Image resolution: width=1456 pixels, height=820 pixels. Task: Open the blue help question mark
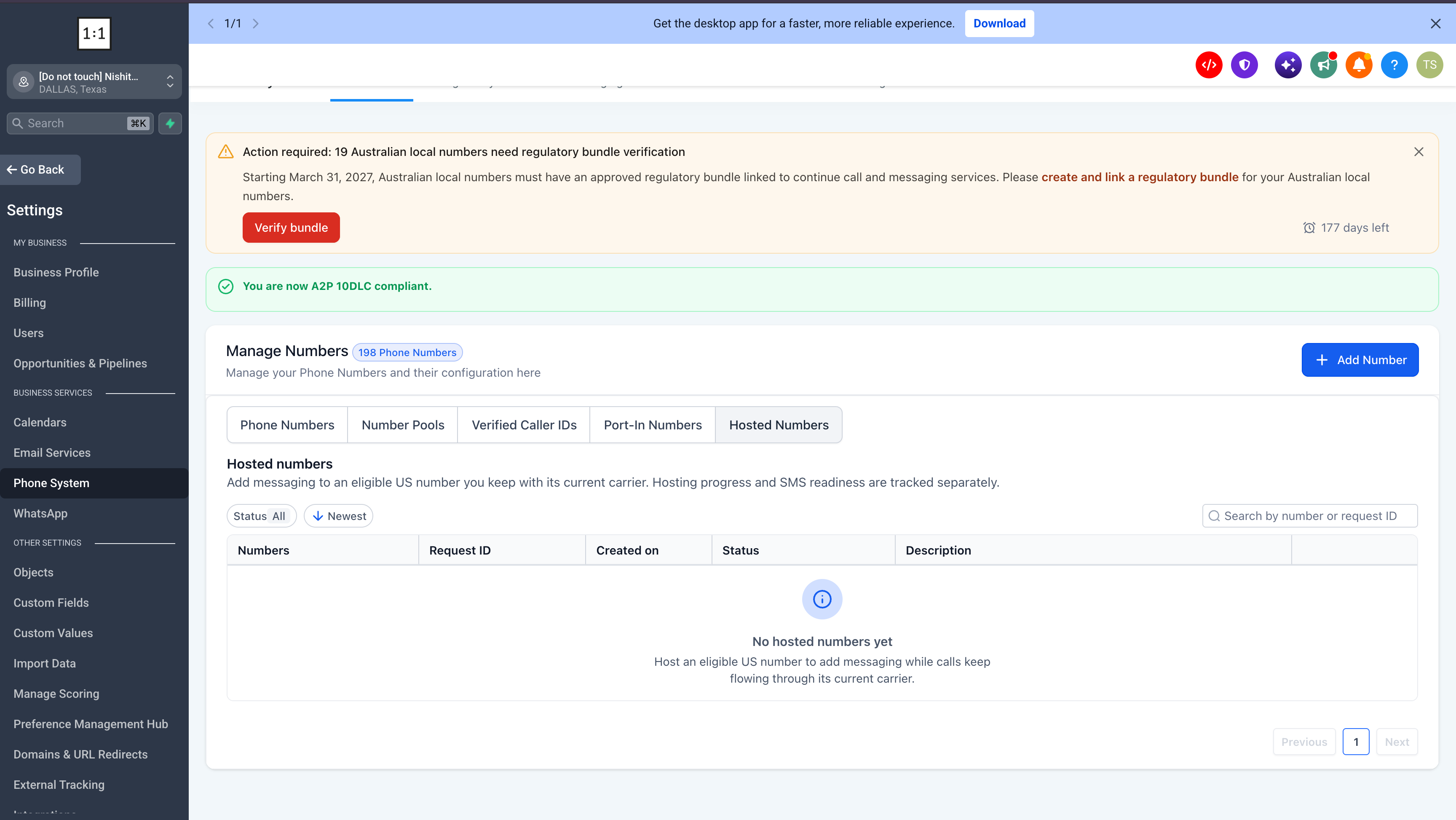(1394, 65)
